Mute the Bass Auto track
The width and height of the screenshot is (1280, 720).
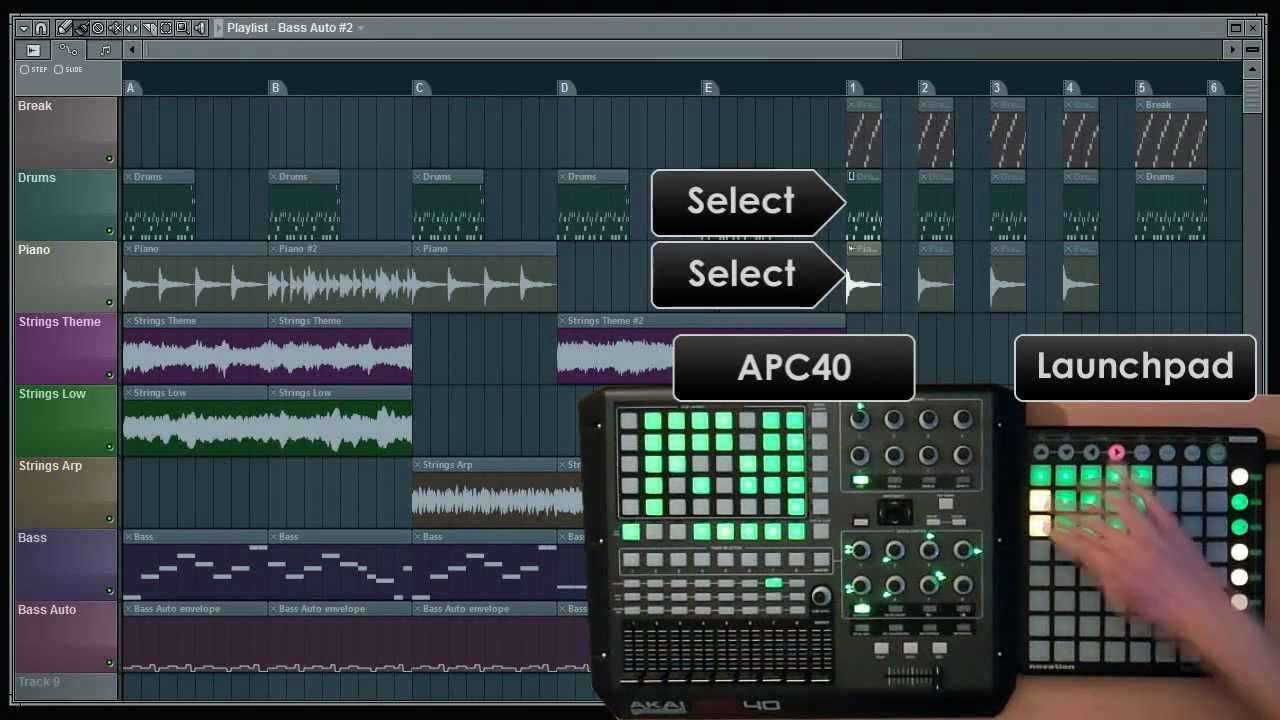coord(109,663)
